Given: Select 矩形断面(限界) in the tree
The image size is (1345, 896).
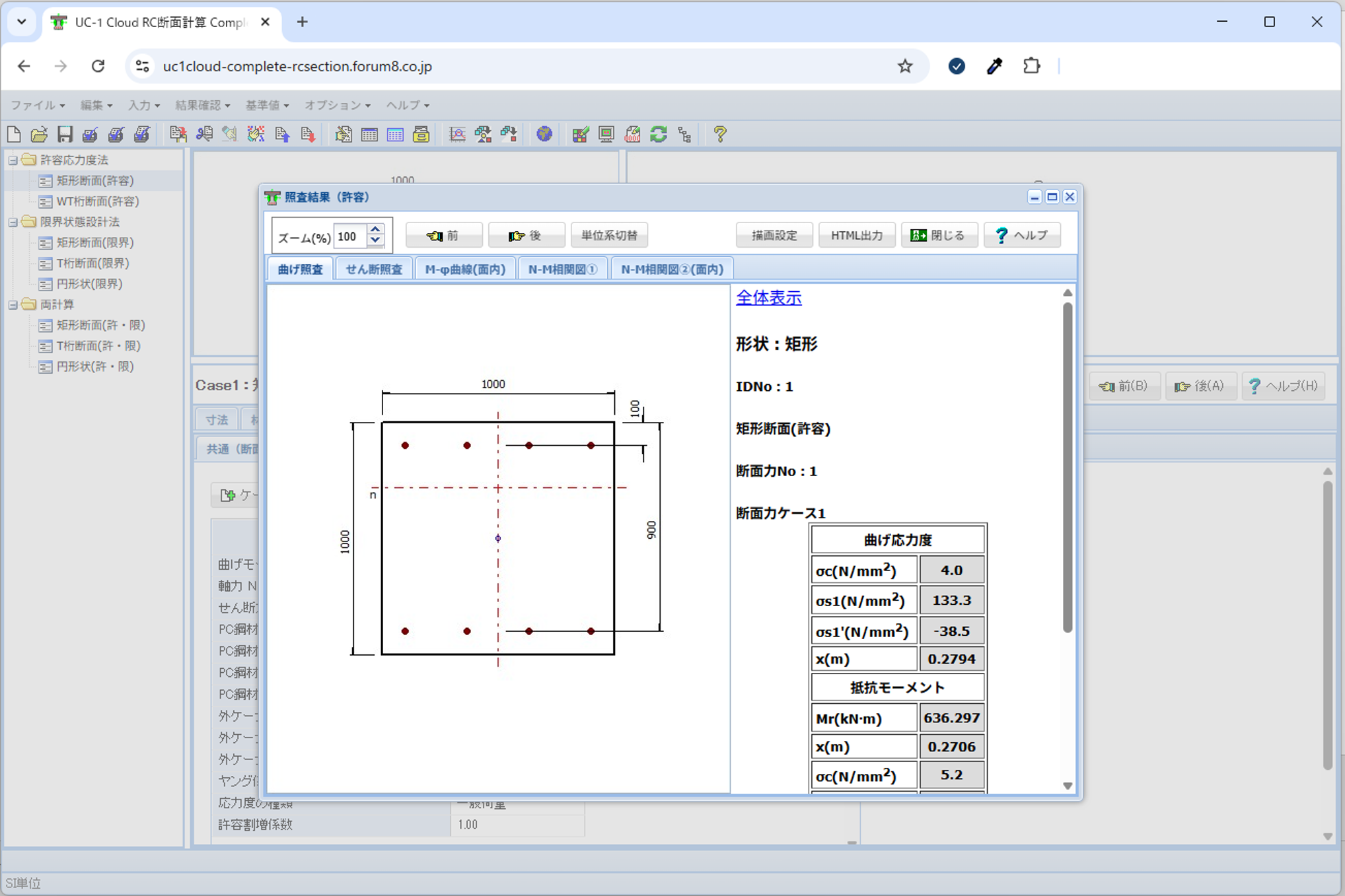Looking at the screenshot, I should [95, 242].
